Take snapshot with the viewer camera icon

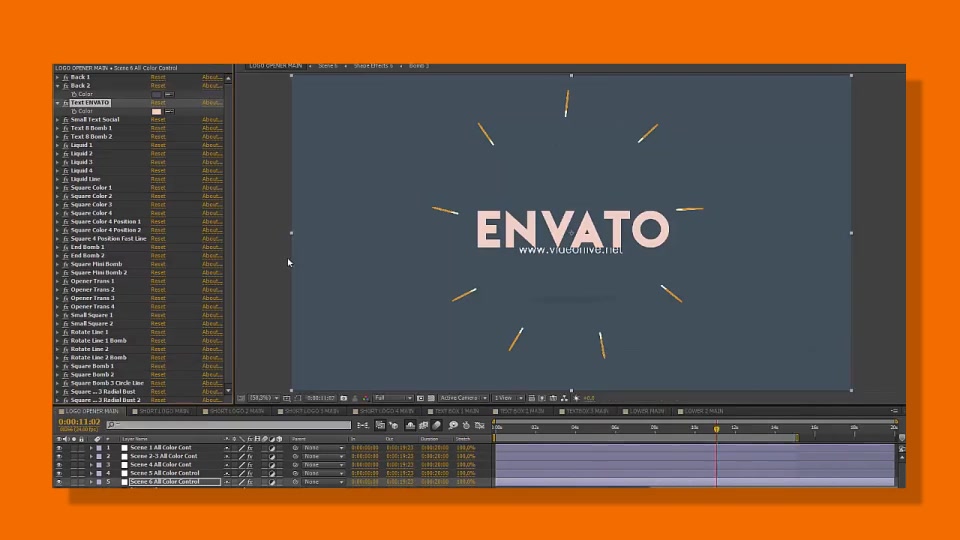(343, 398)
